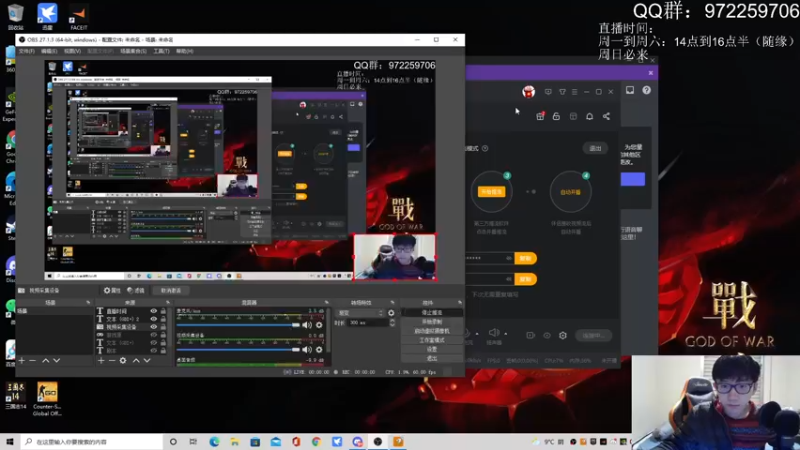The width and height of the screenshot is (800, 450).
Task: Add a new source with the plus icon
Action: coord(101,360)
